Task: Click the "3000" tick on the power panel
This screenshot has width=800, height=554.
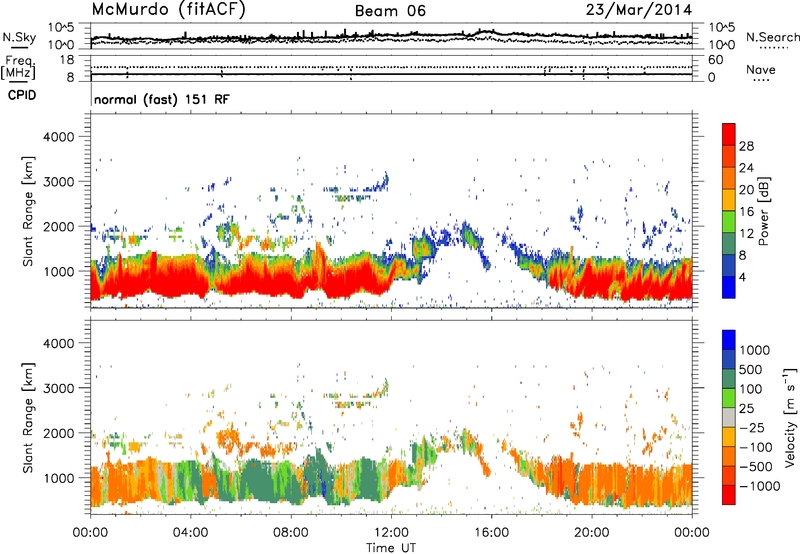Action: pos(58,182)
